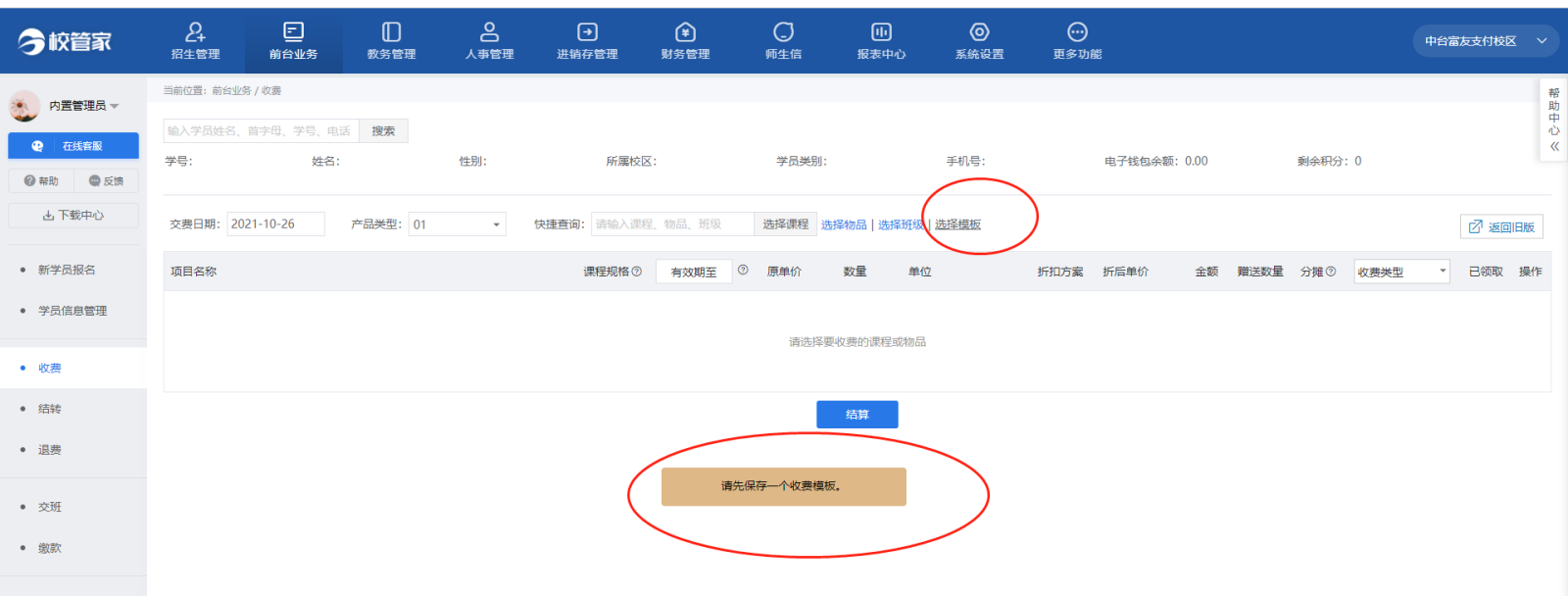Click the 选择班级 link
Screen dimensions: 1568x596
(901, 224)
